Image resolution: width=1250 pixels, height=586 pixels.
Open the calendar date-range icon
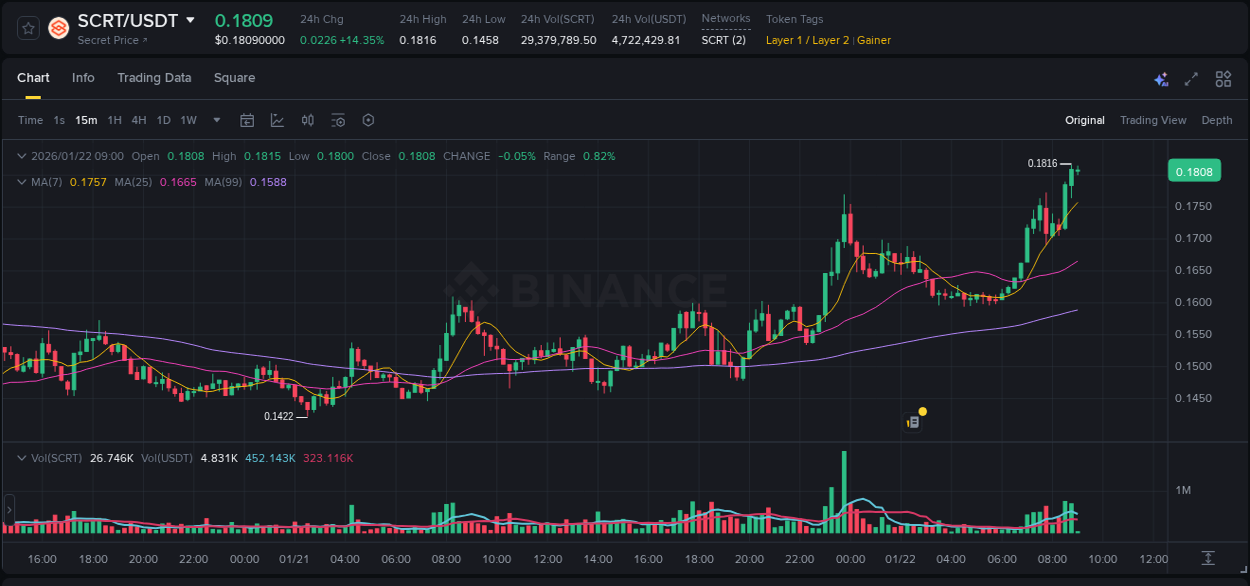247,120
